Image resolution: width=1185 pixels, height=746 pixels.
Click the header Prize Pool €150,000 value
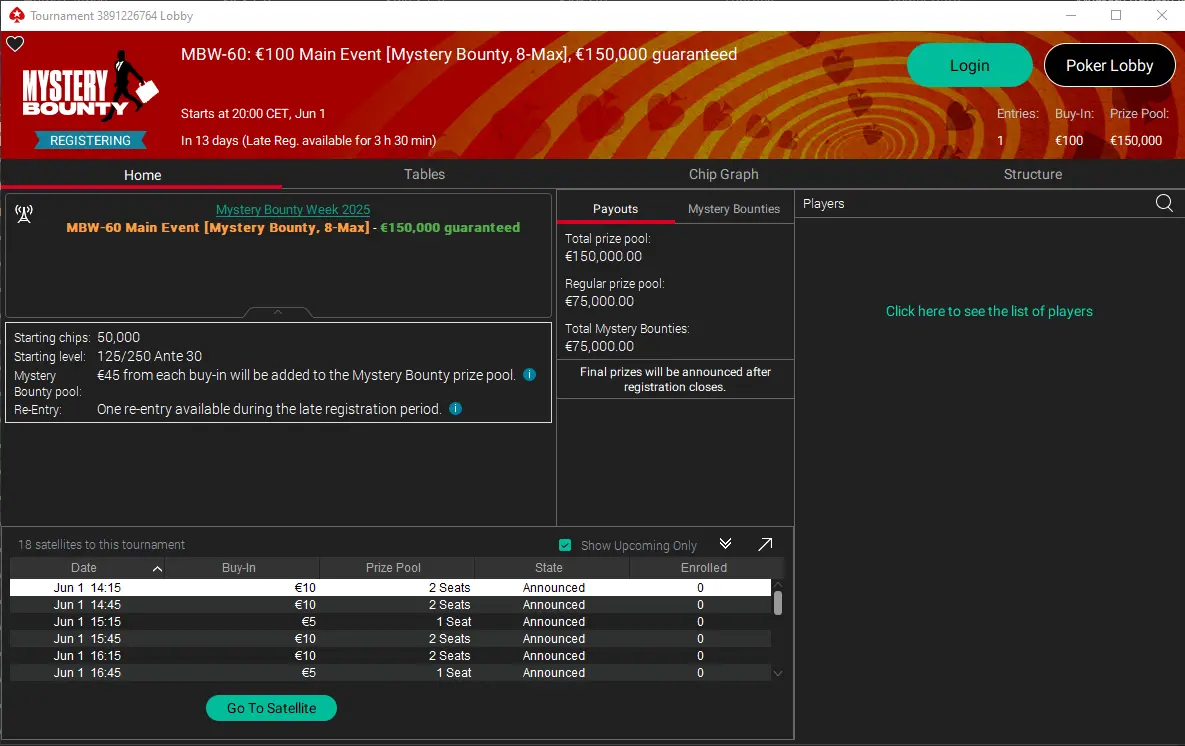click(x=1135, y=141)
